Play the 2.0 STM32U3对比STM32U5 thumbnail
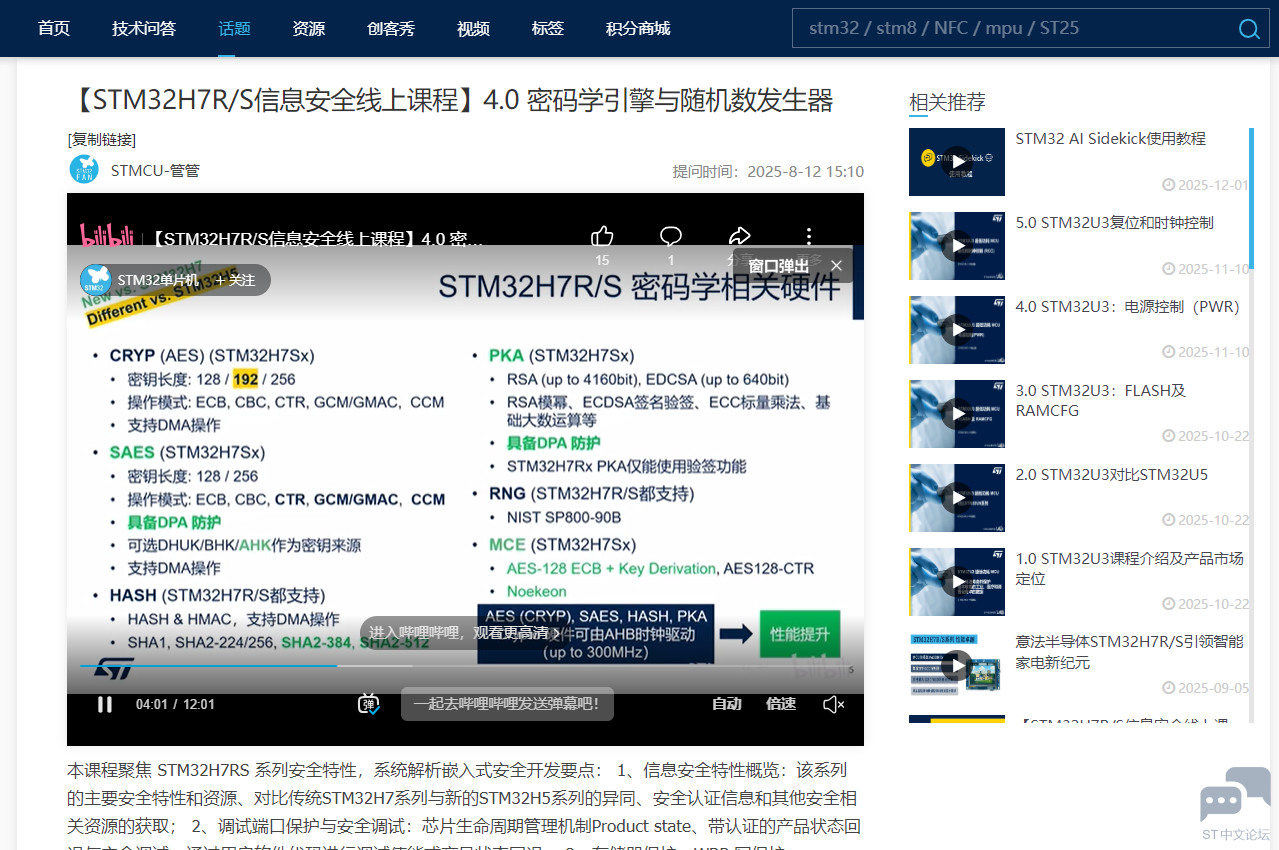This screenshot has height=850, width=1279. click(x=957, y=498)
